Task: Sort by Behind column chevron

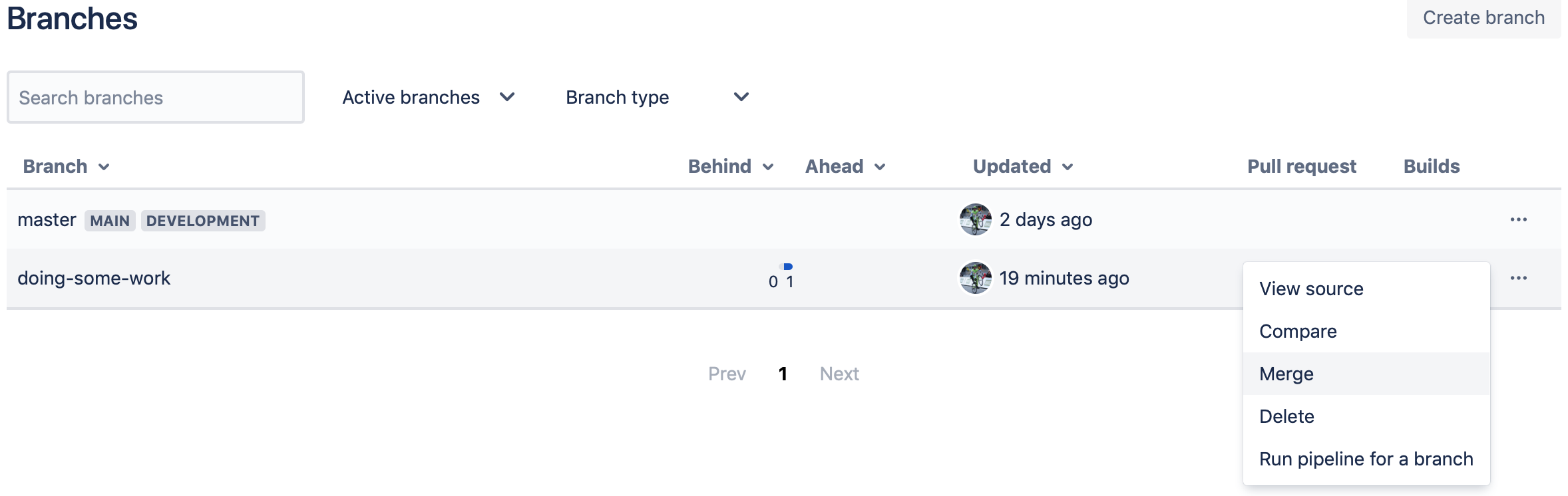Action: (x=768, y=167)
